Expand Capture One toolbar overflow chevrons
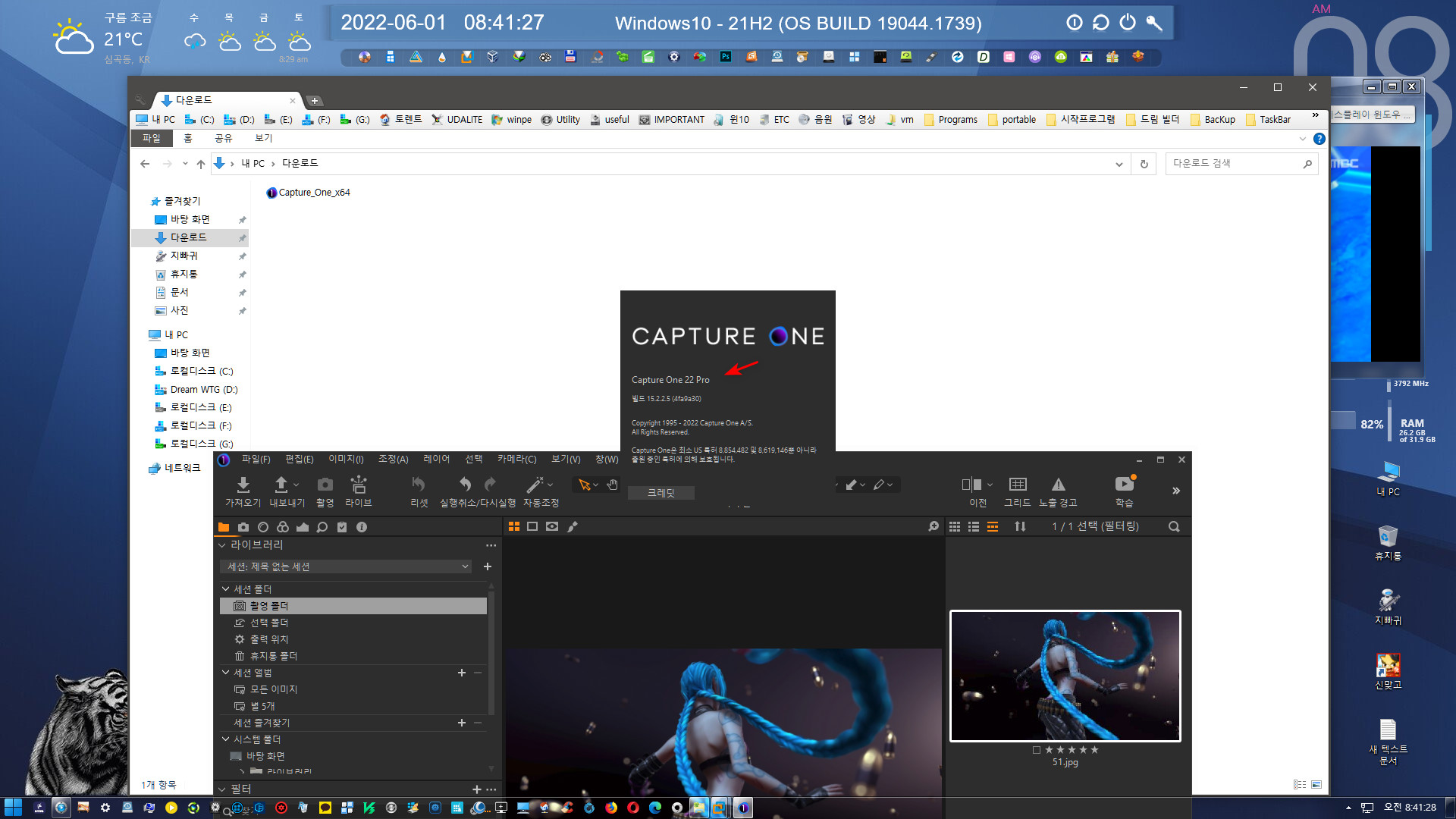This screenshot has width=1456, height=819. [1176, 491]
